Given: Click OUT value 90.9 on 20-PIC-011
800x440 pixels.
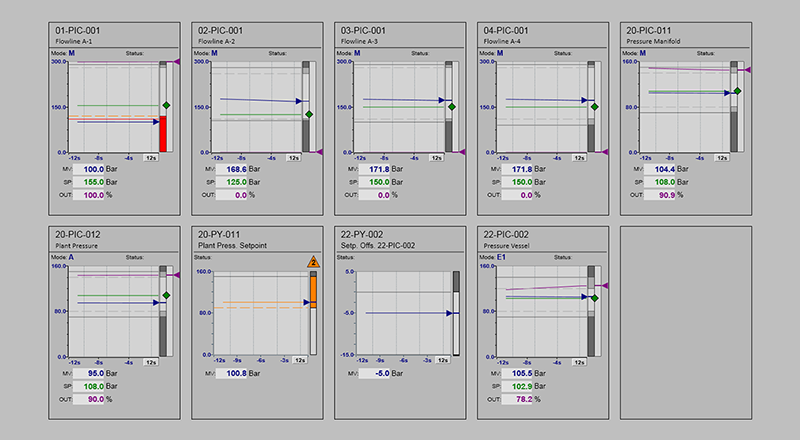Looking at the screenshot, I should [660, 195].
